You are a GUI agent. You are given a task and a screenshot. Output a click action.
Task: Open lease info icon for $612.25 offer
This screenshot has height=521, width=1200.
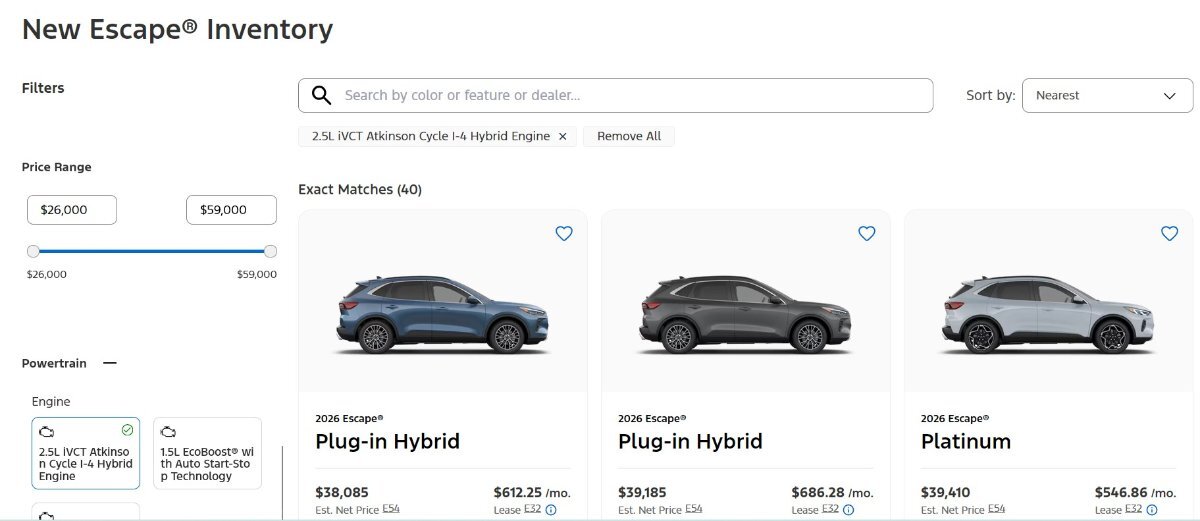[551, 510]
